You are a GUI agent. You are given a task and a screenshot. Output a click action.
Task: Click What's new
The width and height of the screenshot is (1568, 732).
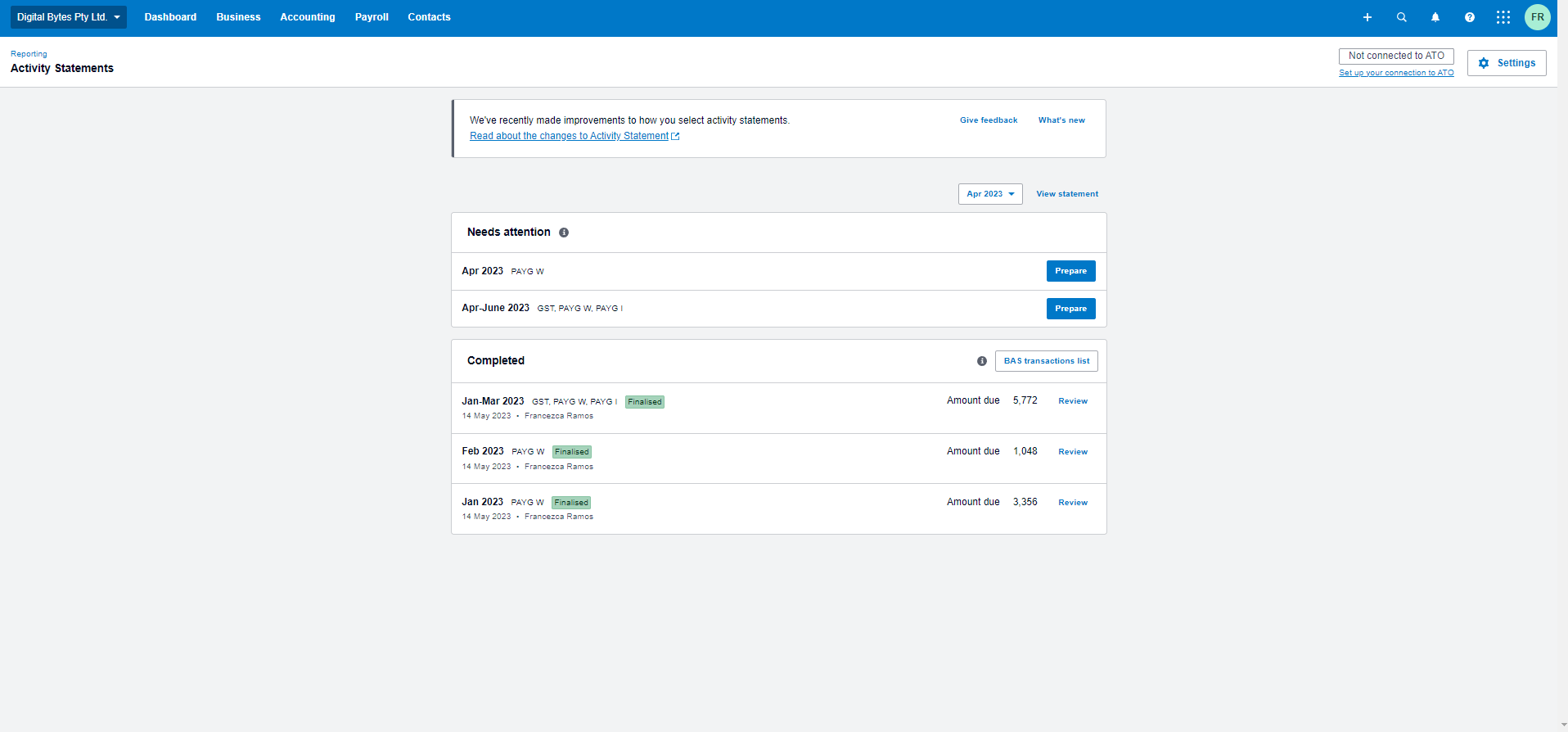coord(1061,120)
